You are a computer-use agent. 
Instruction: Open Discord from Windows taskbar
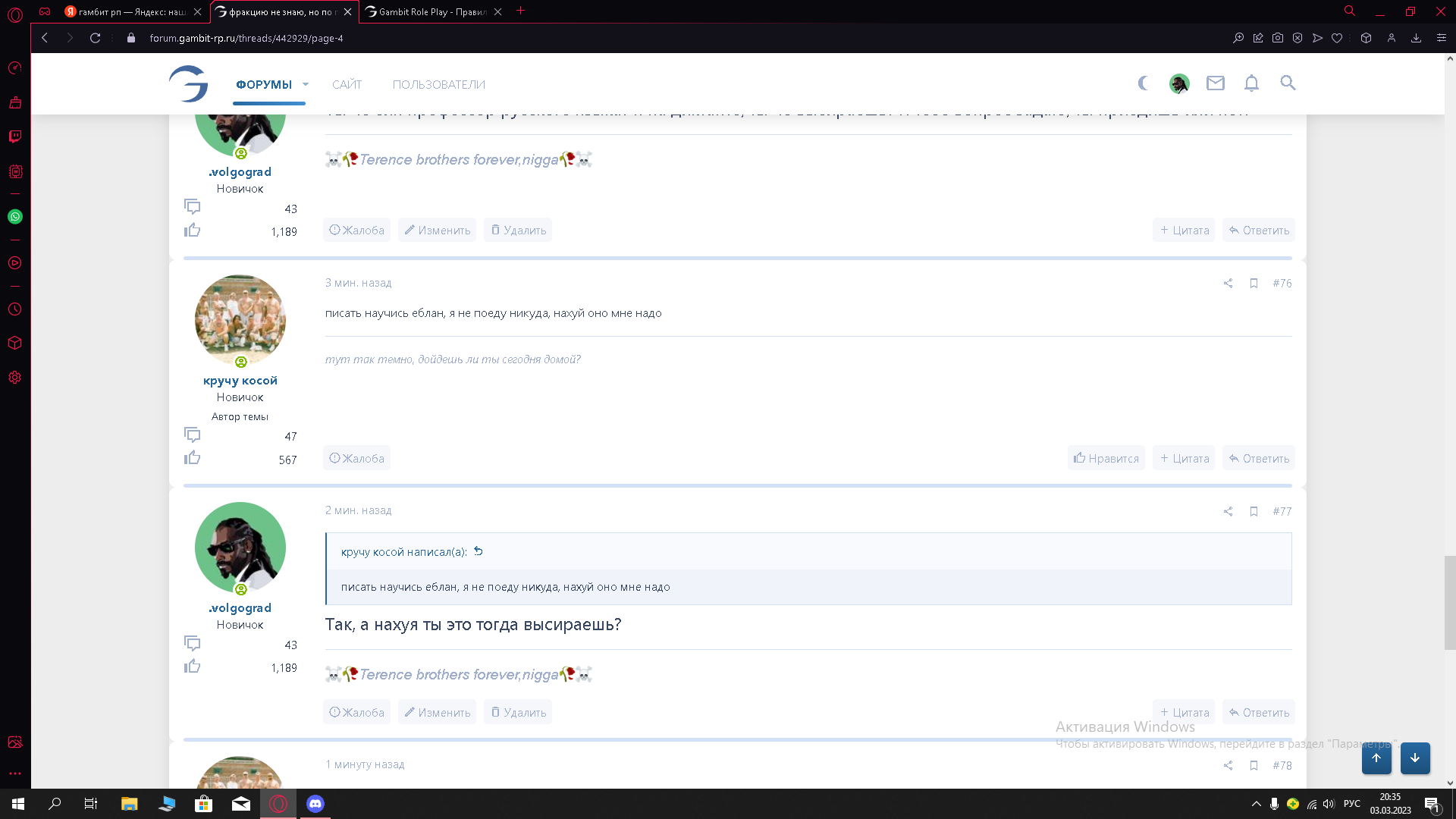click(x=315, y=804)
